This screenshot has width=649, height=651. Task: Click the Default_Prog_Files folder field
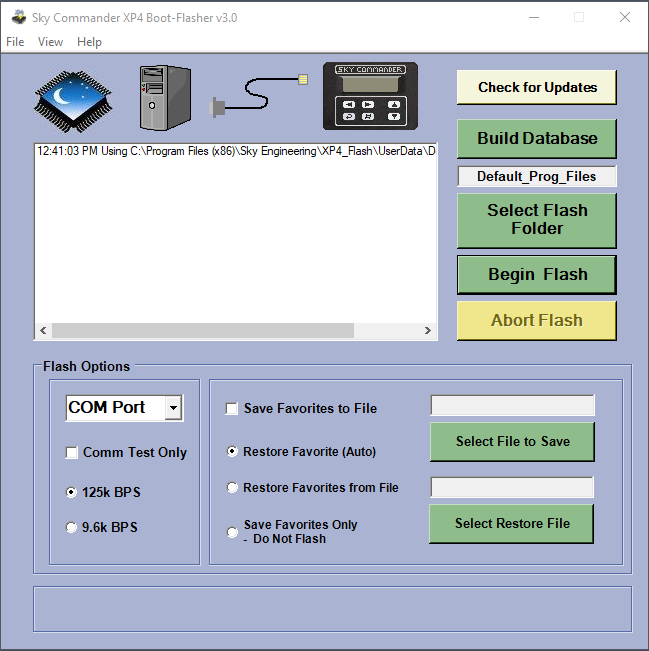click(537, 176)
